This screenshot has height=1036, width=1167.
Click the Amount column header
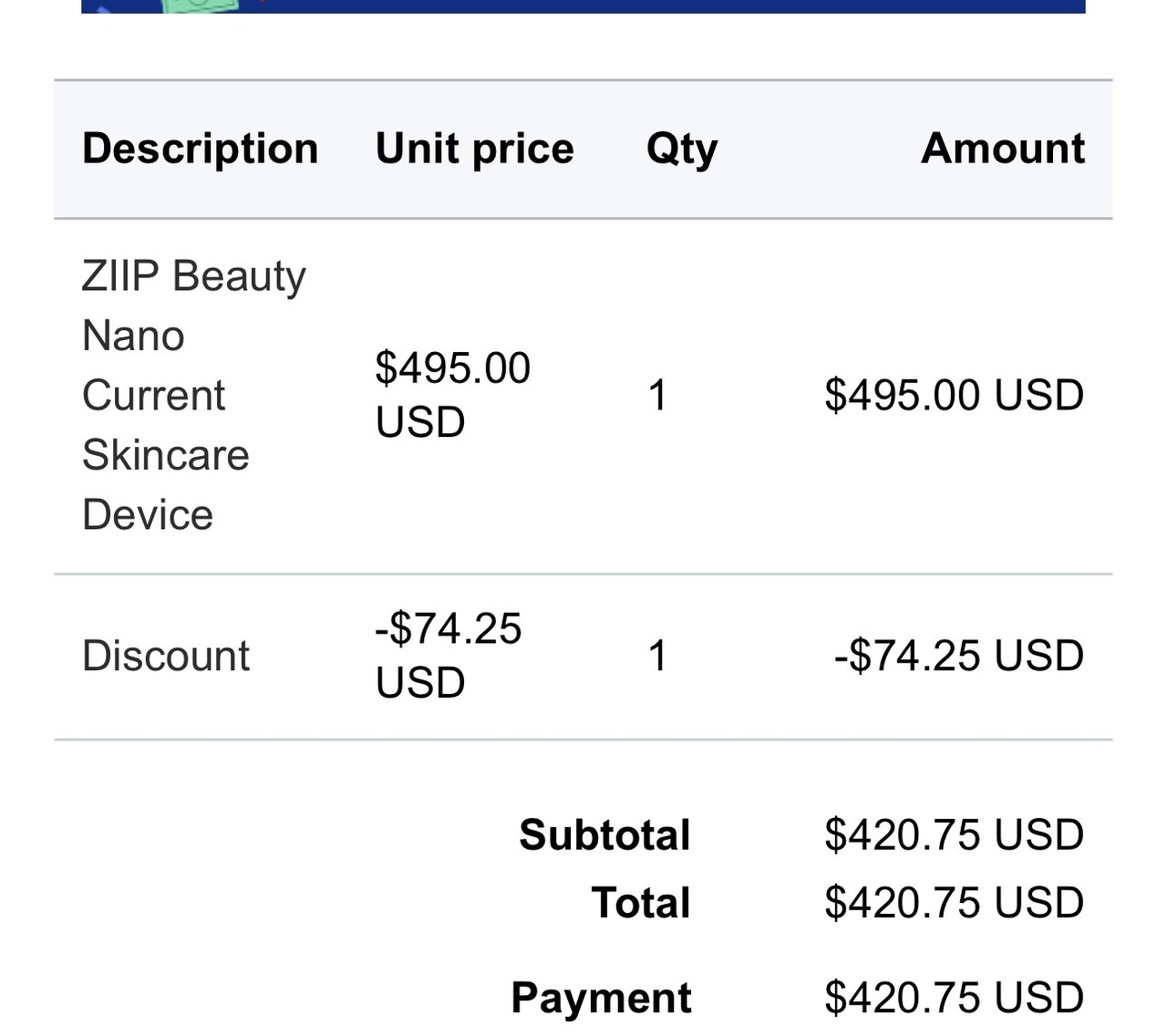click(x=1002, y=149)
